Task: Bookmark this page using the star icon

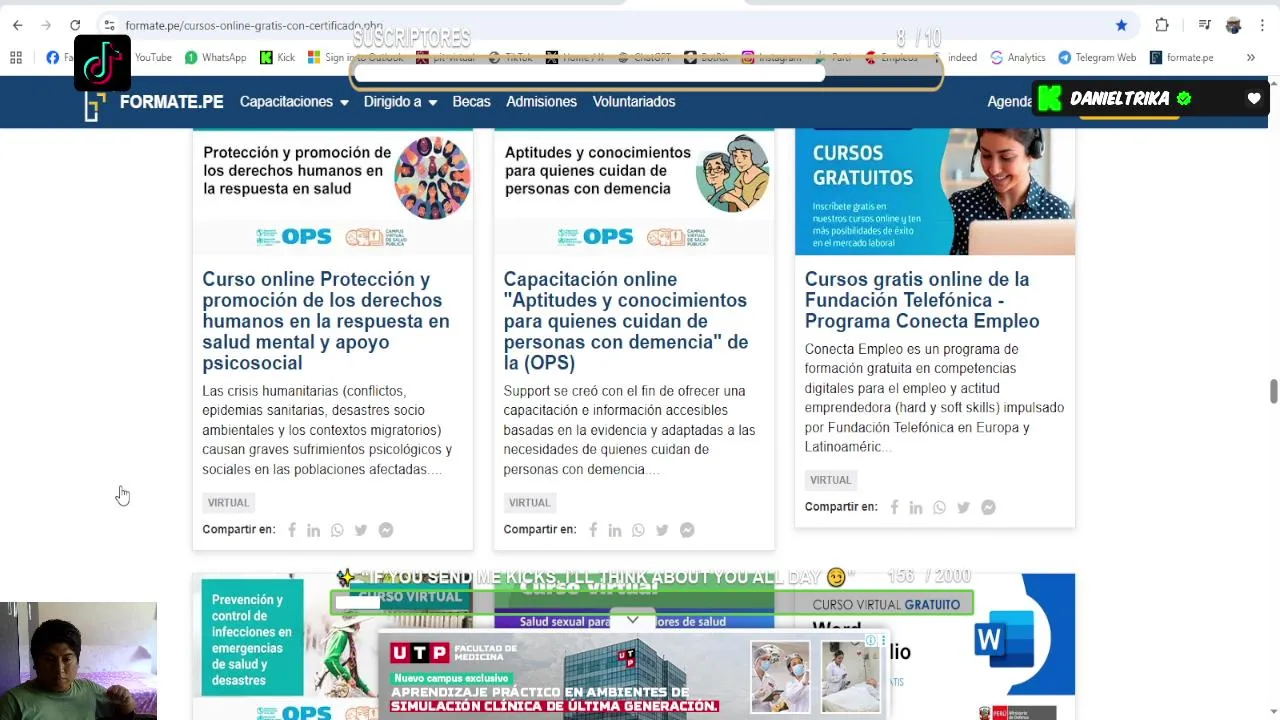Action: [x=1121, y=25]
